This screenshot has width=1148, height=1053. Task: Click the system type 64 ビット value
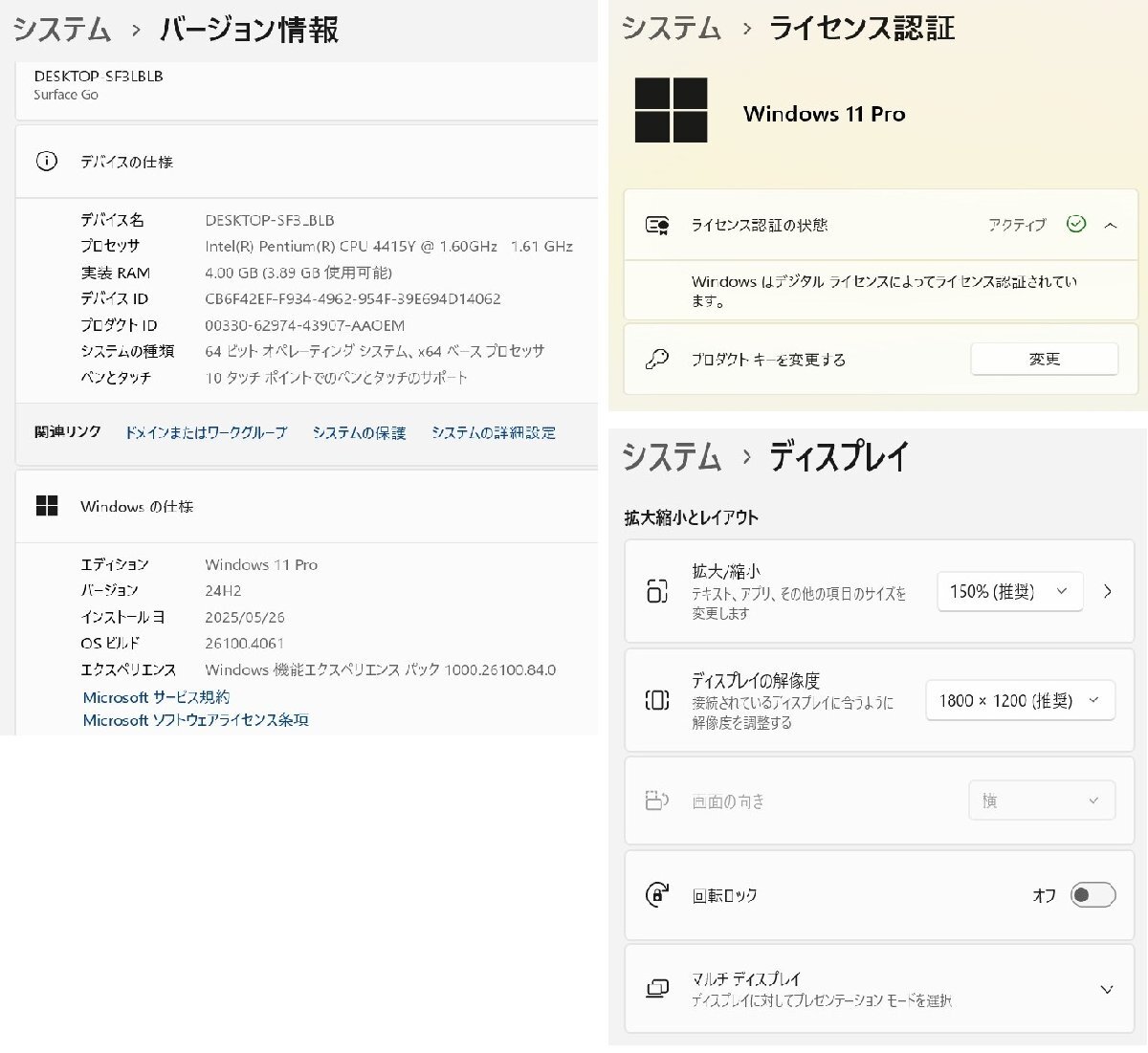[375, 351]
